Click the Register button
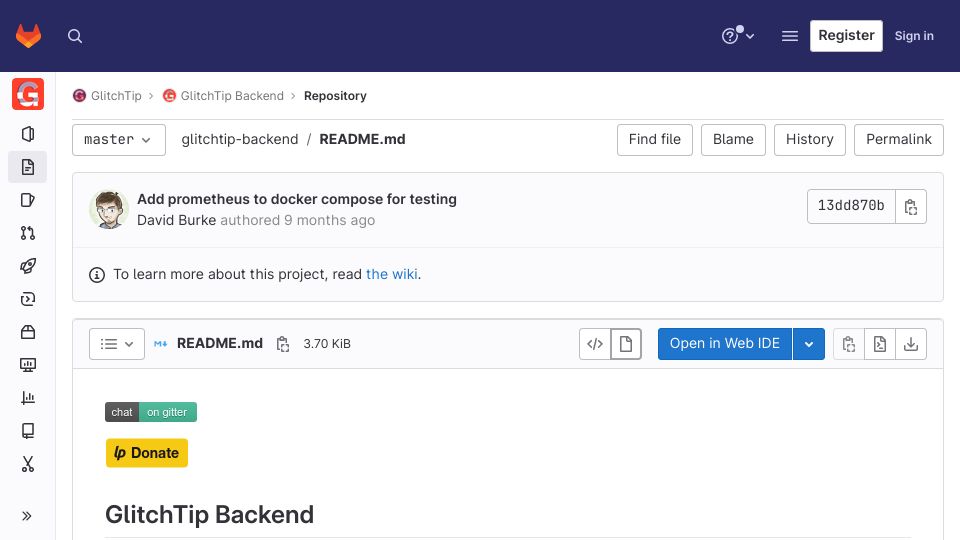 846,36
